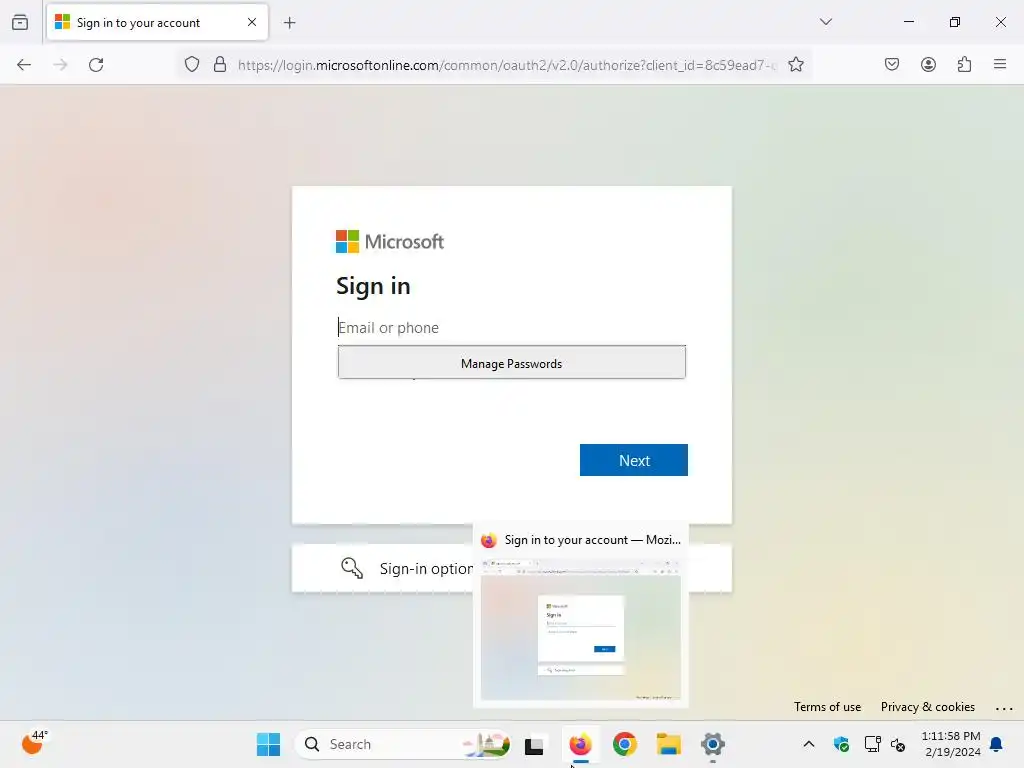Bookmark this page with the star
This screenshot has height=768, width=1024.
[x=795, y=65]
